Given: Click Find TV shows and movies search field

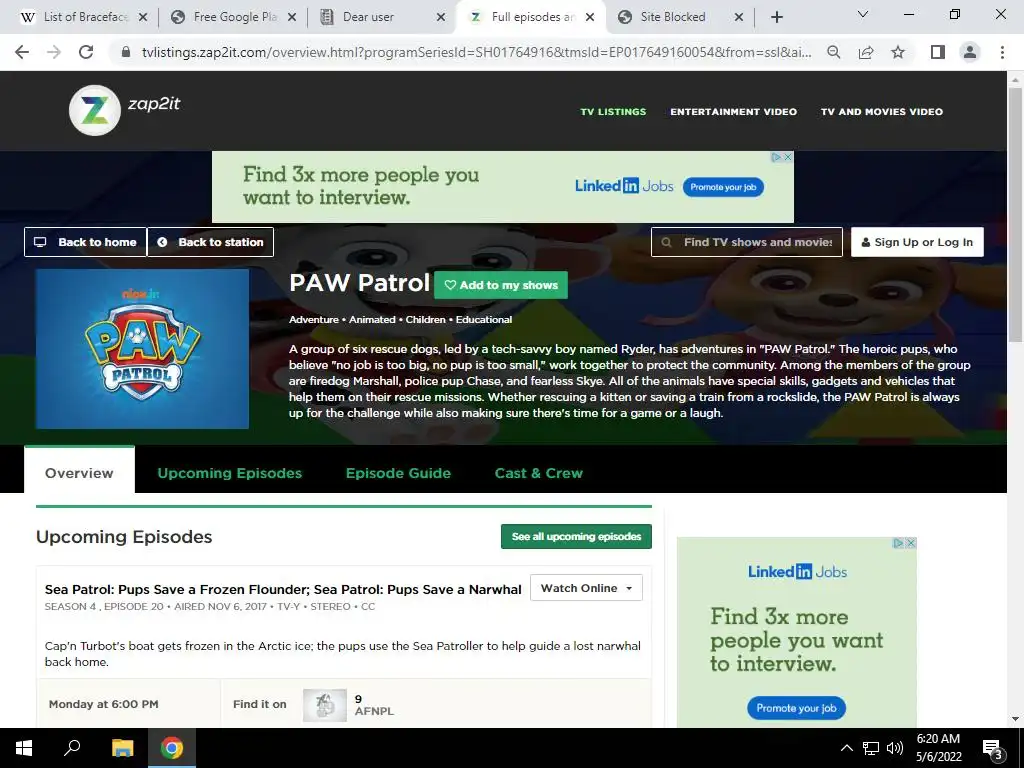Looking at the screenshot, I should [746, 242].
